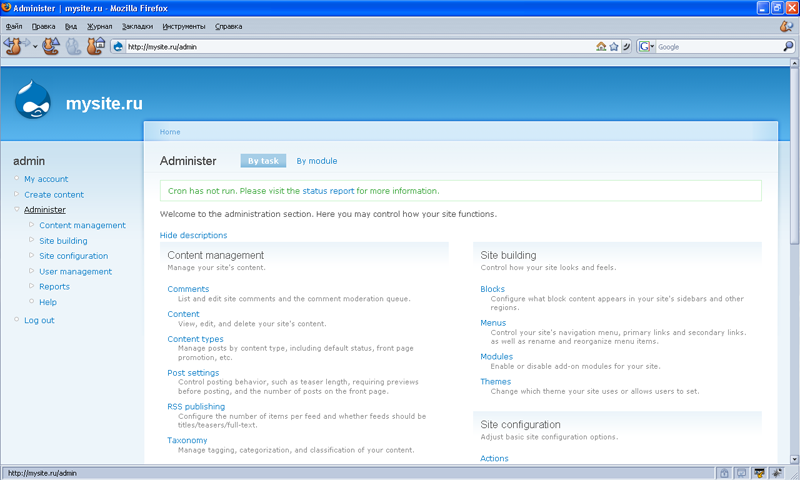This screenshot has height=480, width=800.
Task: Open the Закладки menu
Action: 137,26
